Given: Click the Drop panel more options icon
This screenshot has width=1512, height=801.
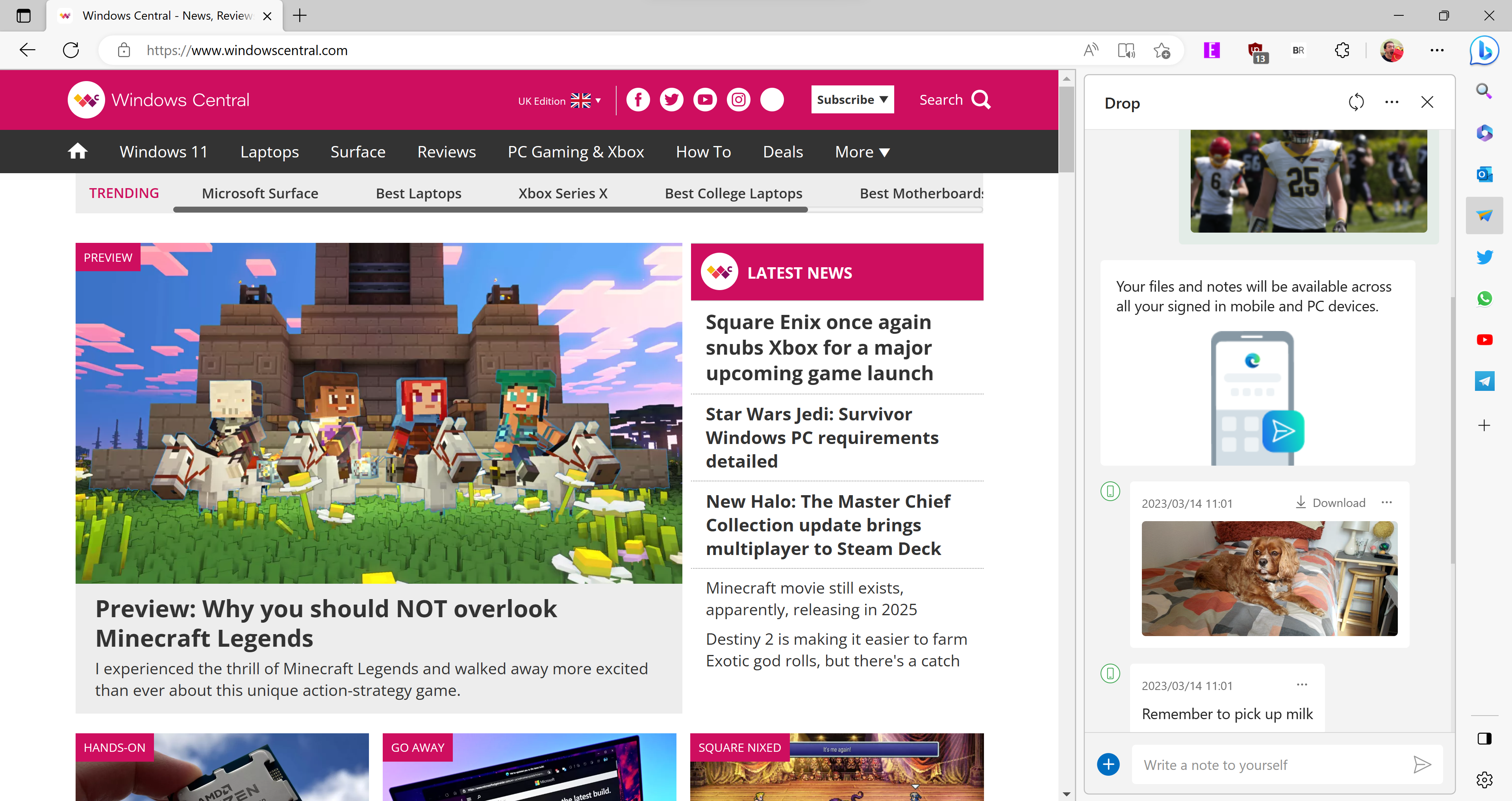Looking at the screenshot, I should pyautogui.click(x=1391, y=102).
